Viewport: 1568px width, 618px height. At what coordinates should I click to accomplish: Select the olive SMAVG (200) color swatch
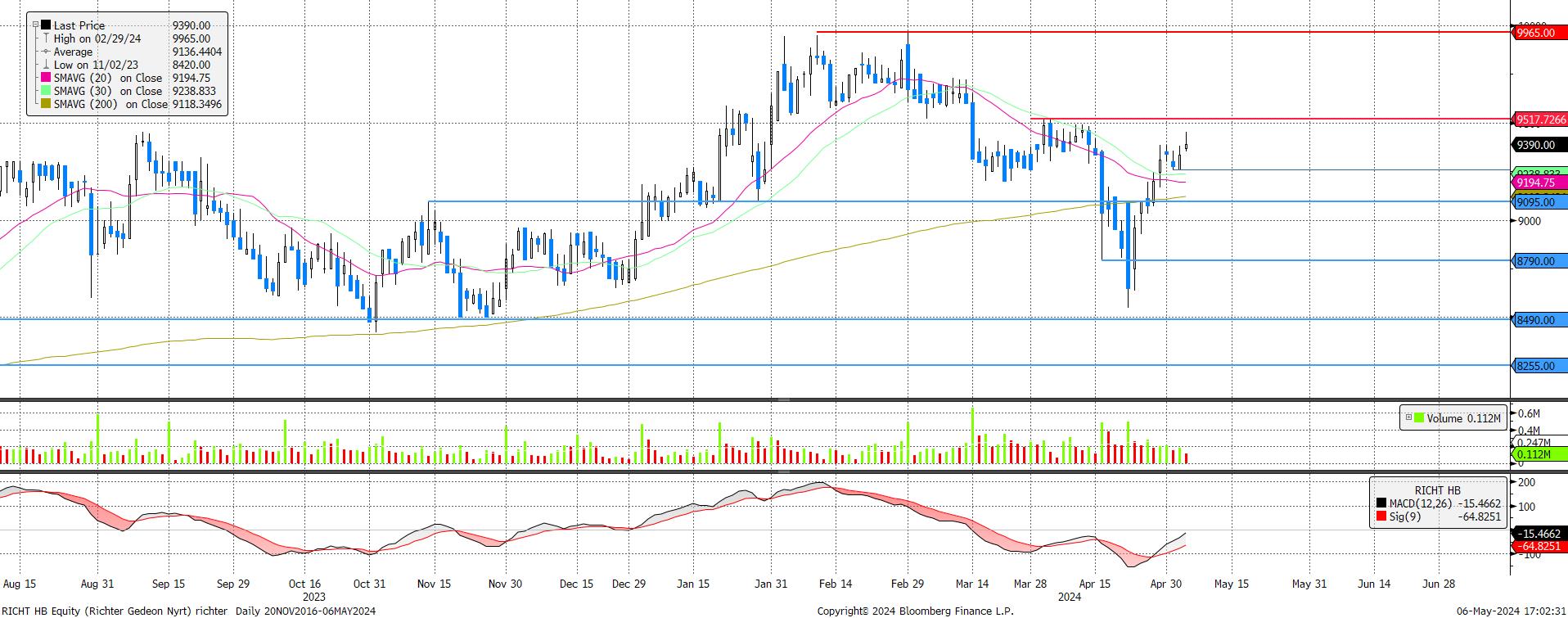coord(46,104)
